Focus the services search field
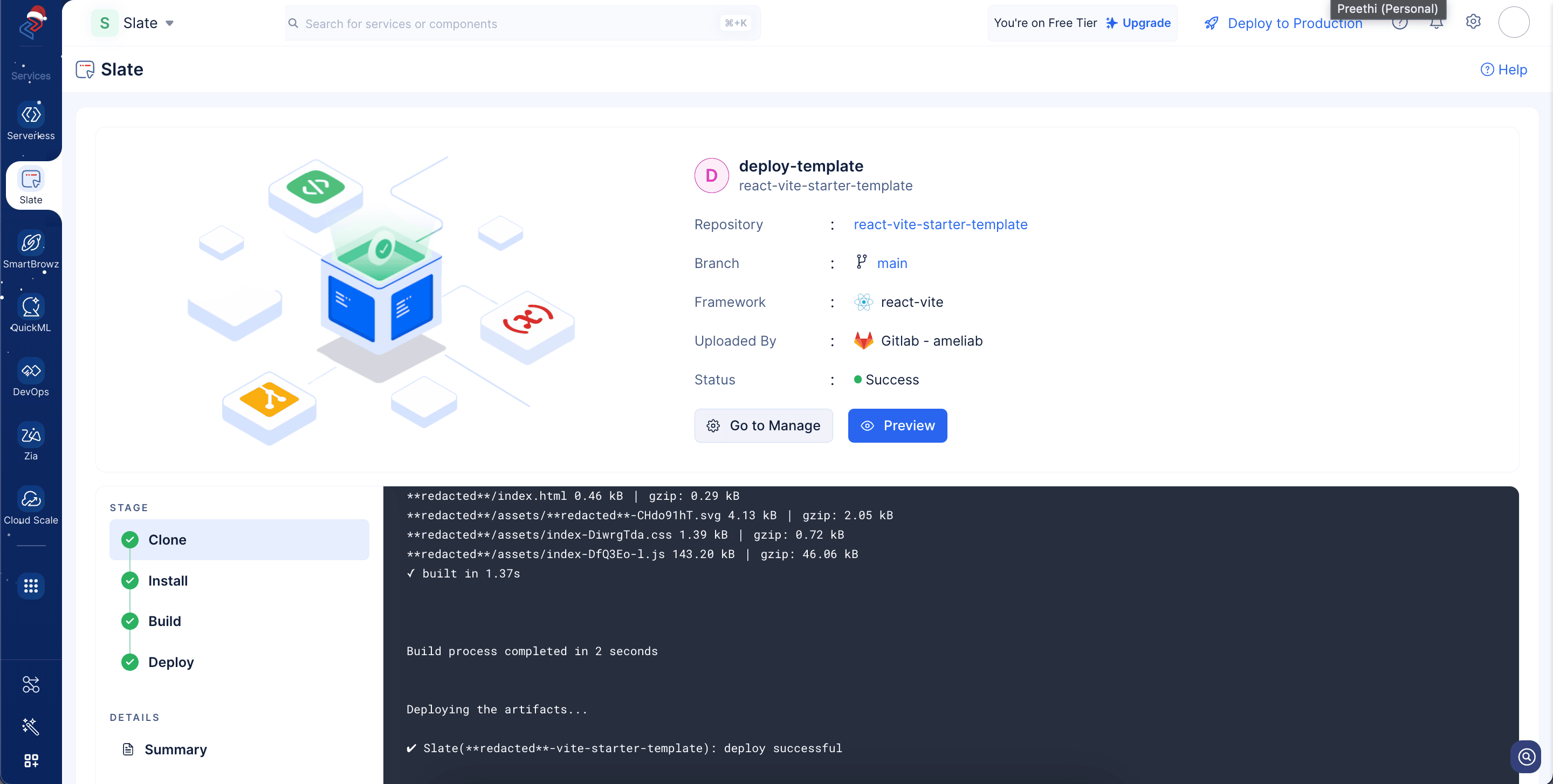1553x784 pixels. pos(523,24)
